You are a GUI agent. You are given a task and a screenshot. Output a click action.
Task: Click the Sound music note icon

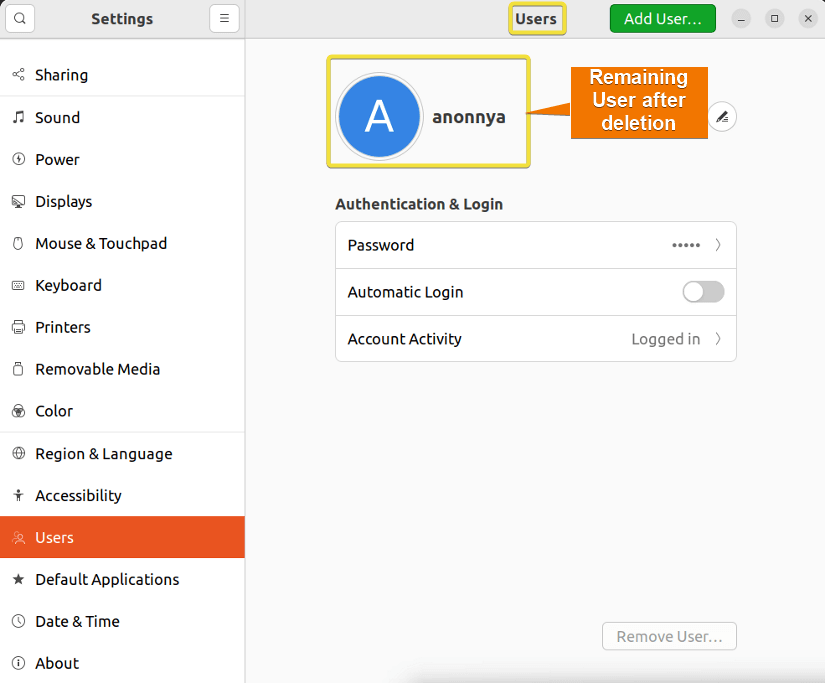tap(18, 117)
